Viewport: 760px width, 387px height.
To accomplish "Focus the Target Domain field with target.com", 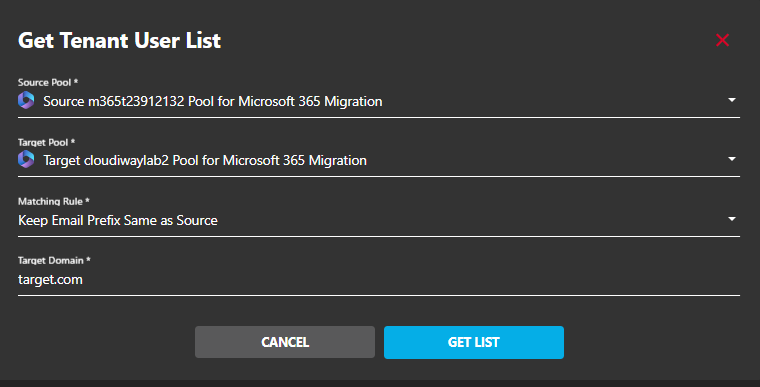I will (x=379, y=280).
